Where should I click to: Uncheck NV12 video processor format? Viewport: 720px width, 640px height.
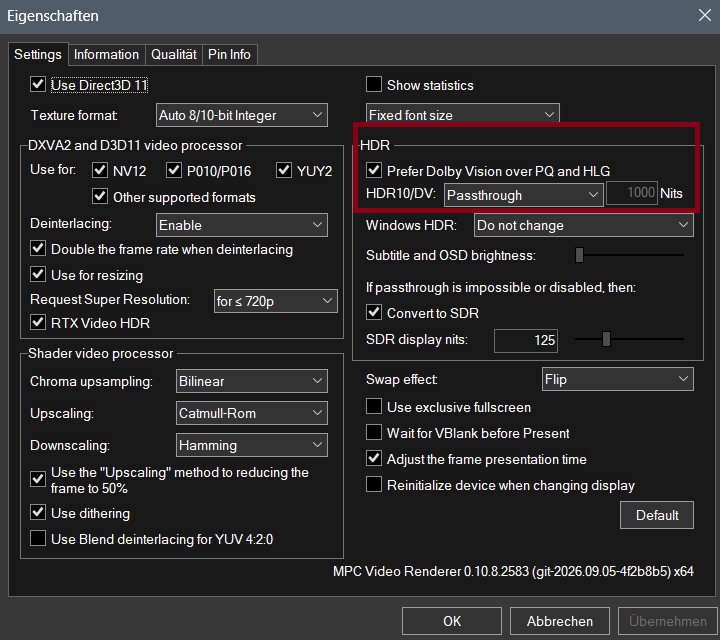coord(100,170)
